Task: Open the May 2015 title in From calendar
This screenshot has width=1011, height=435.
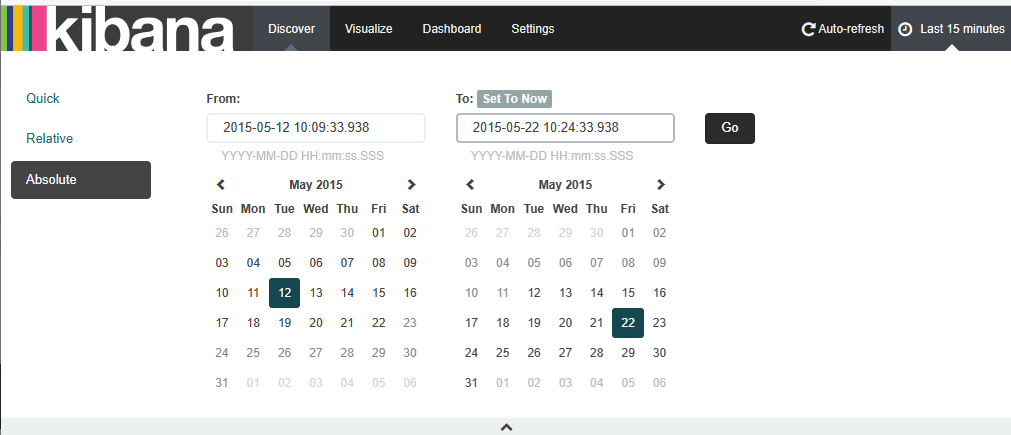Action: [x=316, y=185]
